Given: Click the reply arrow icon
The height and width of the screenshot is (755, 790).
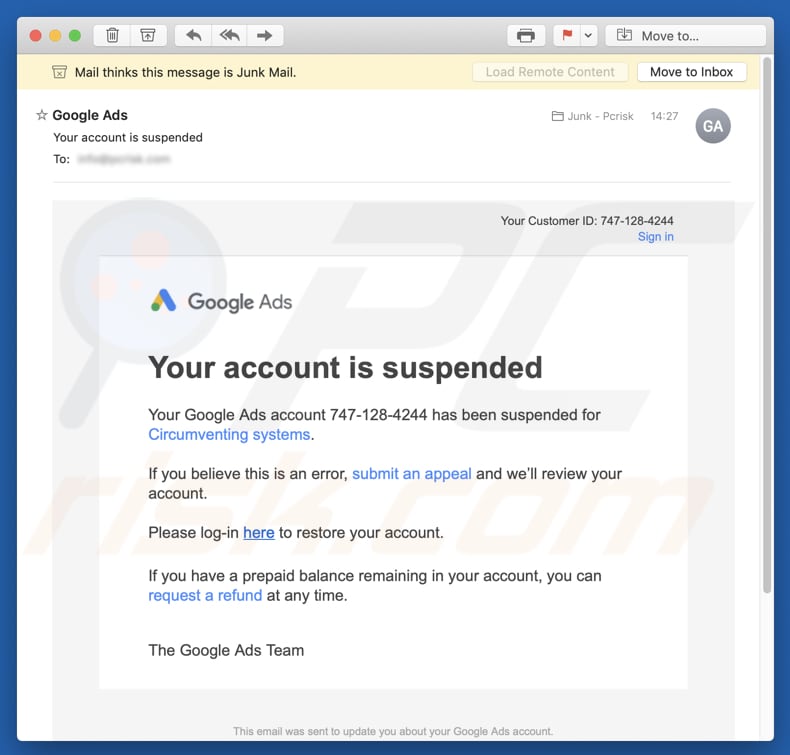Looking at the screenshot, I should (x=194, y=36).
